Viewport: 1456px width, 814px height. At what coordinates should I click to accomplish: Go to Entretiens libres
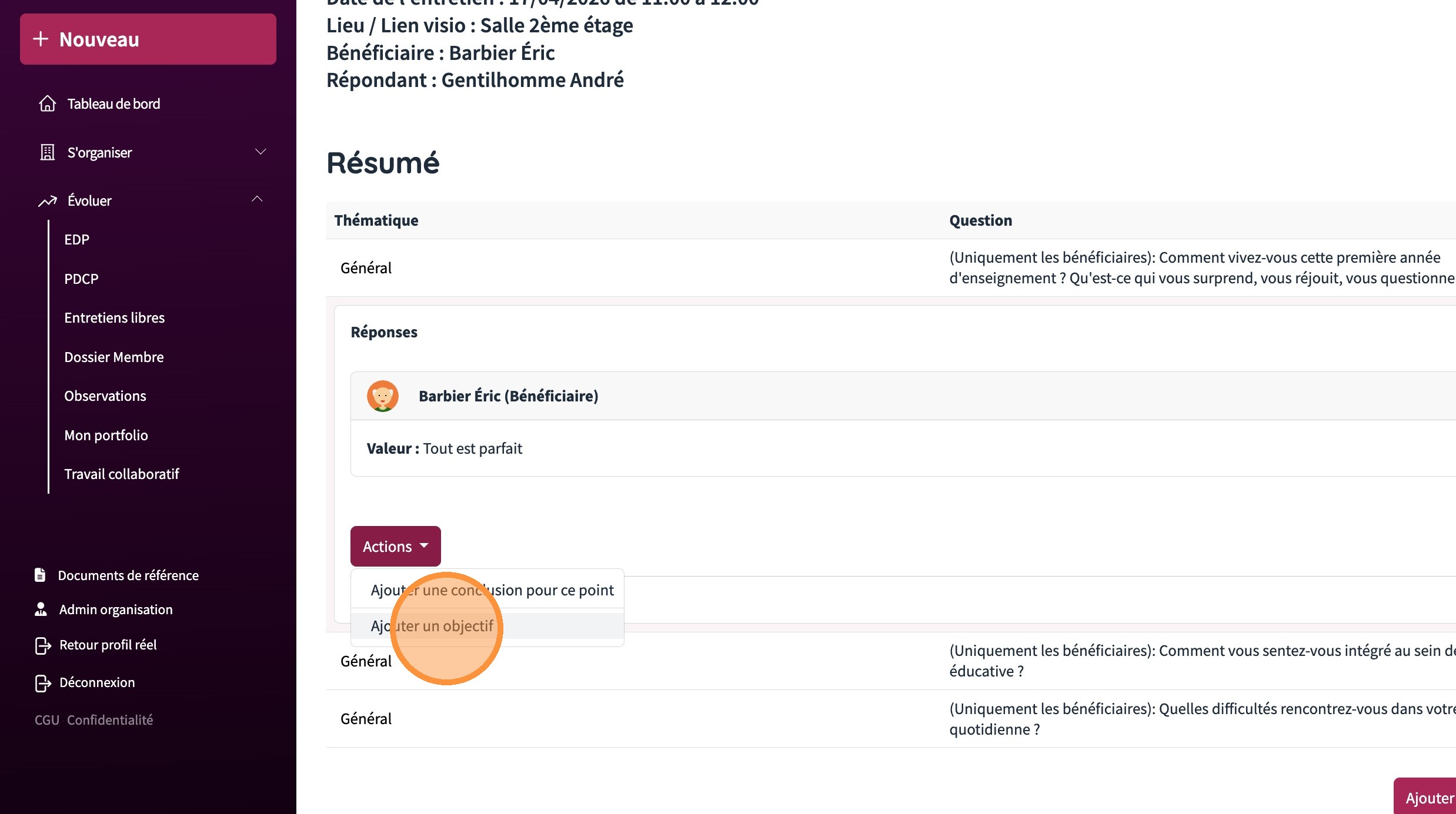[x=115, y=318]
